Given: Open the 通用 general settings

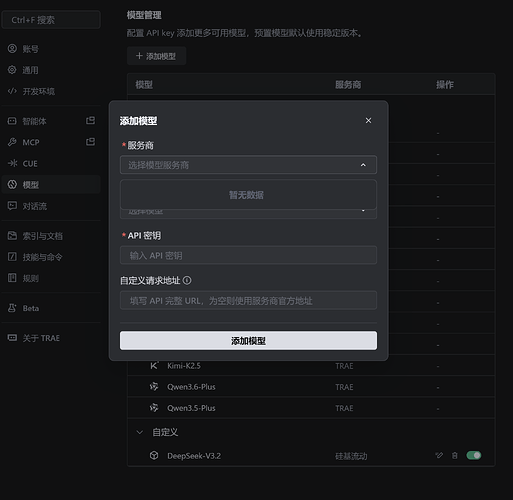Looking at the screenshot, I should [51, 70].
